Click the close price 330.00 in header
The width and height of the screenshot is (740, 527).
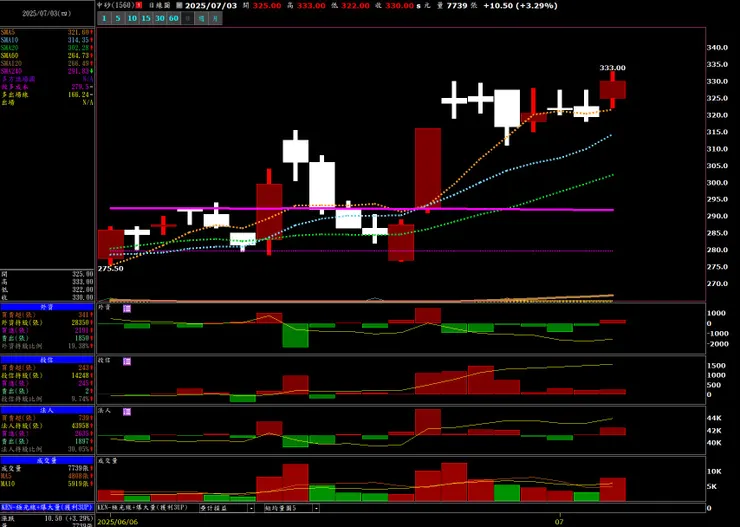pos(399,6)
